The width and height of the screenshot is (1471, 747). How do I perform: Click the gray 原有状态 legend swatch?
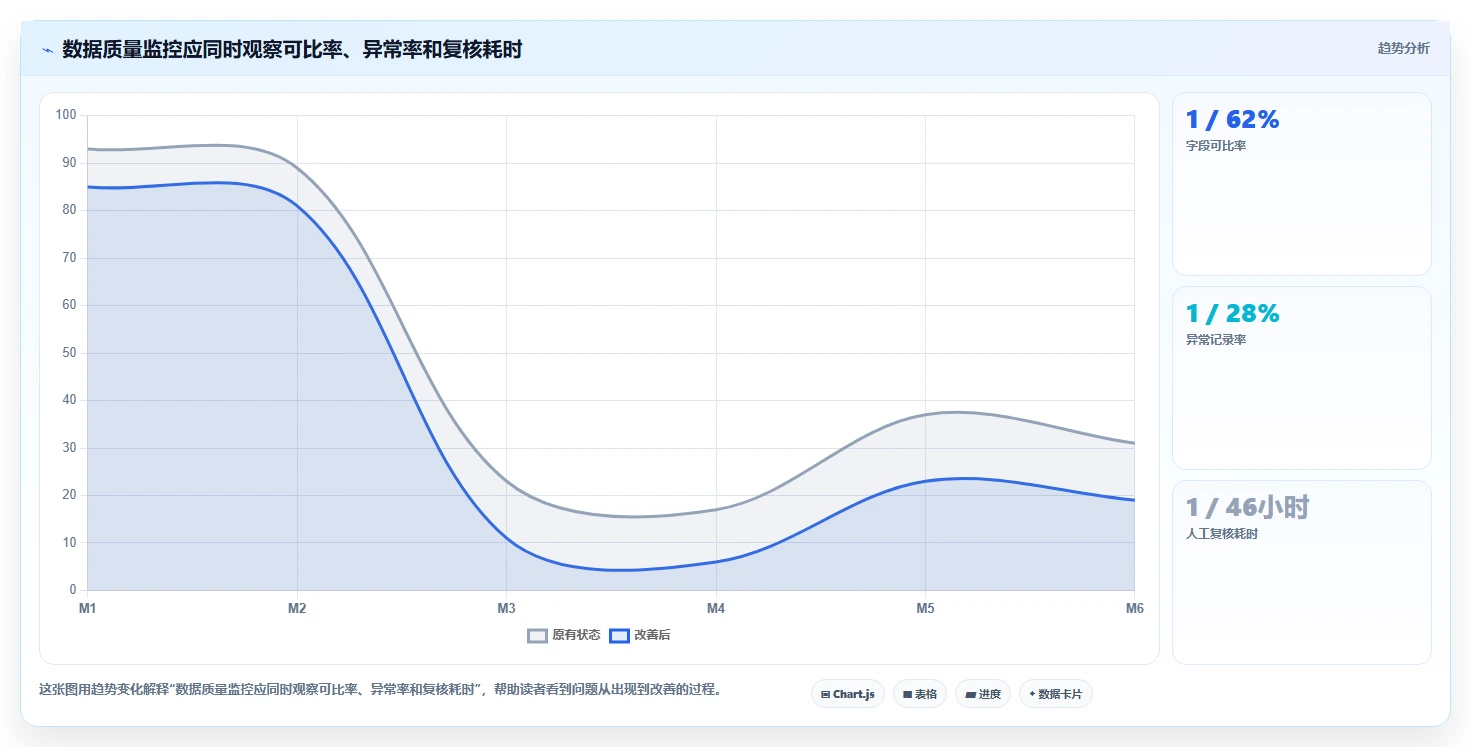(x=538, y=635)
